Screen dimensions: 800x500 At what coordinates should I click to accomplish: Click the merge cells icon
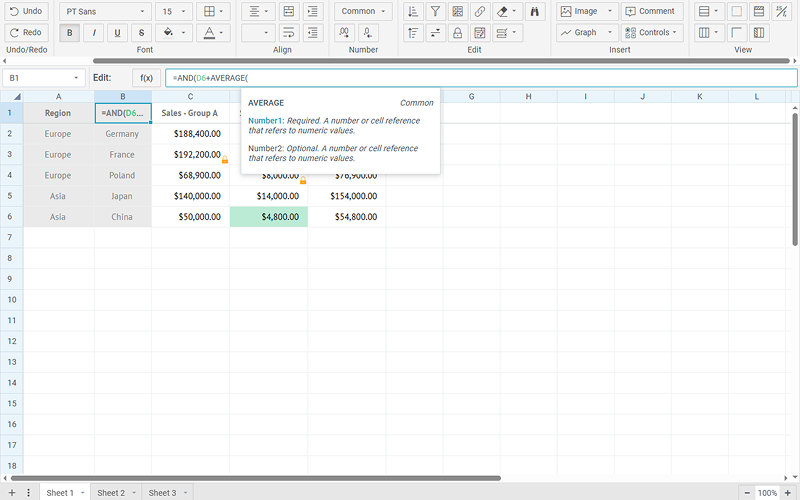click(289, 11)
